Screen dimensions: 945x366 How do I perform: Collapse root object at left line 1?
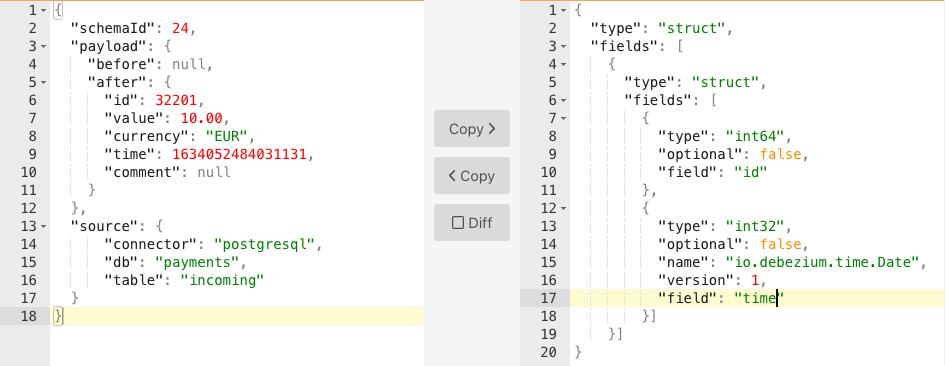tap(43, 10)
